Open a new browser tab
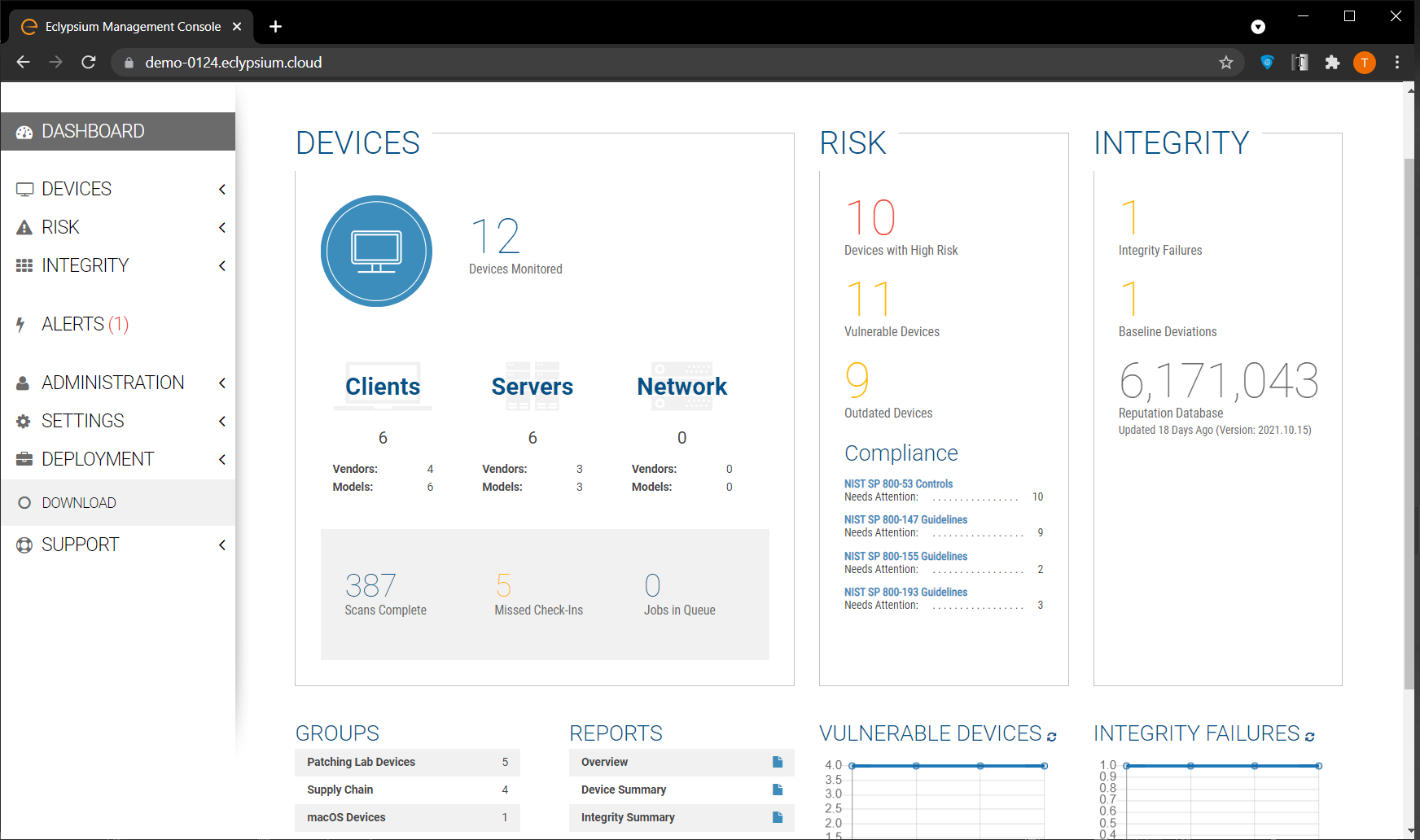 275,27
